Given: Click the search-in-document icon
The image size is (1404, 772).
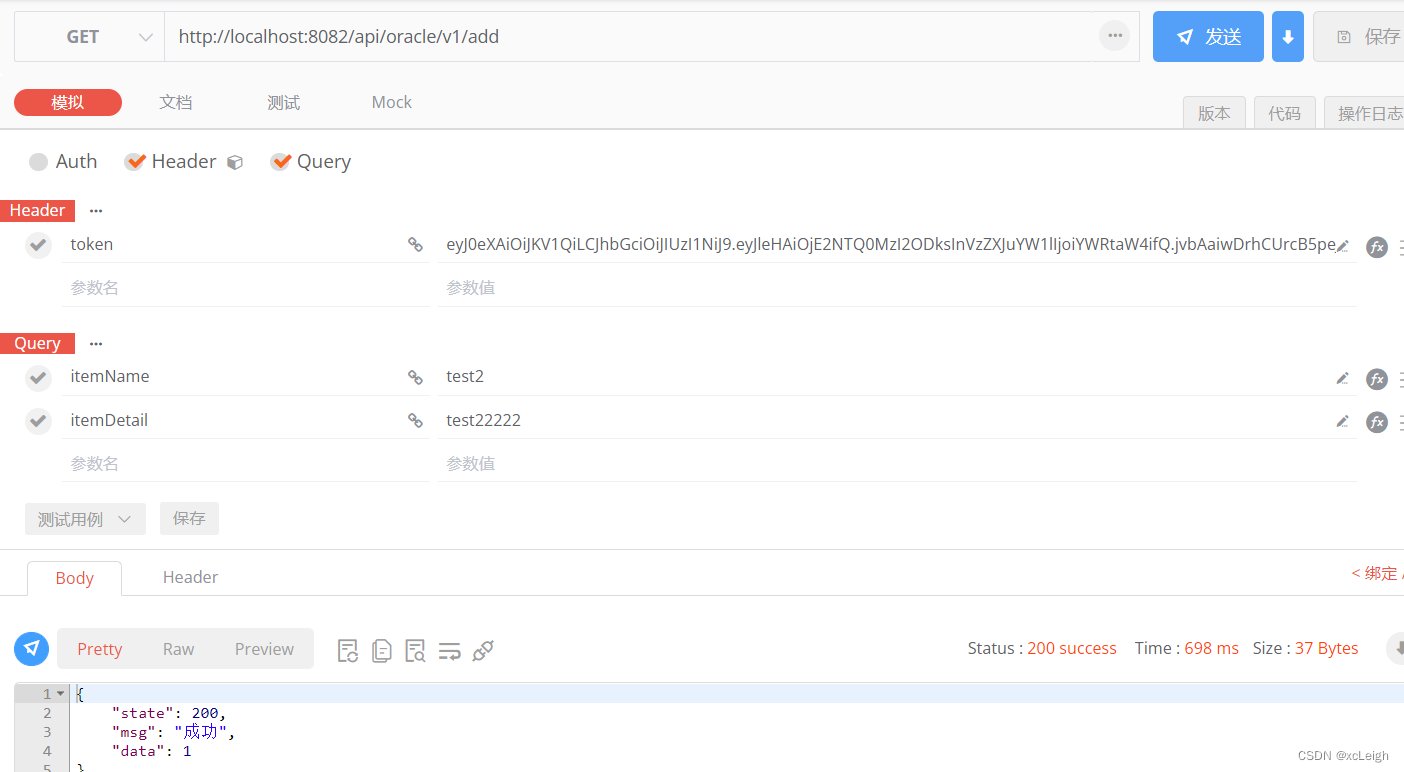Looking at the screenshot, I should tap(415, 651).
